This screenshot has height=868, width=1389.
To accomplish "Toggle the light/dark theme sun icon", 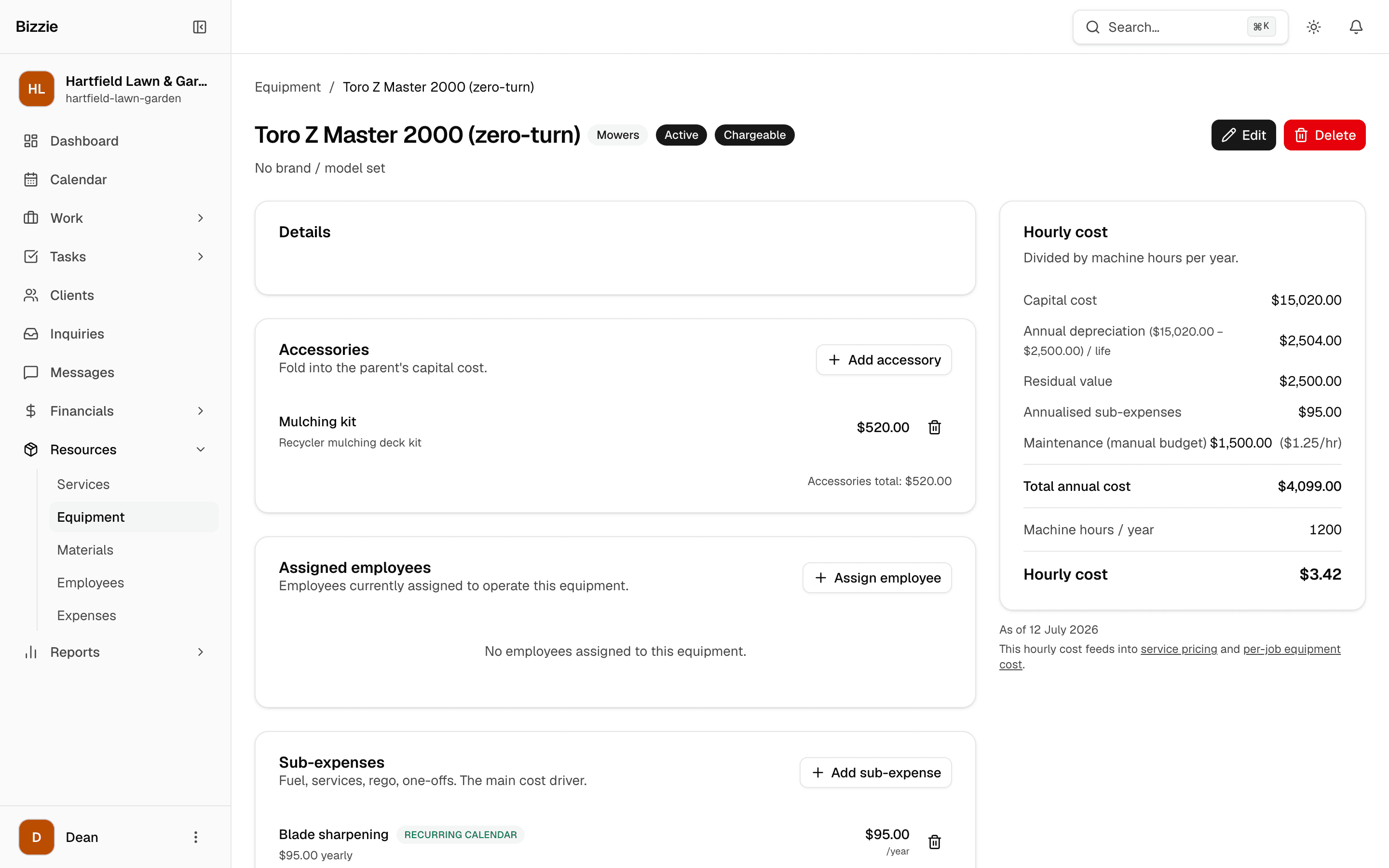I will 1314,27.
